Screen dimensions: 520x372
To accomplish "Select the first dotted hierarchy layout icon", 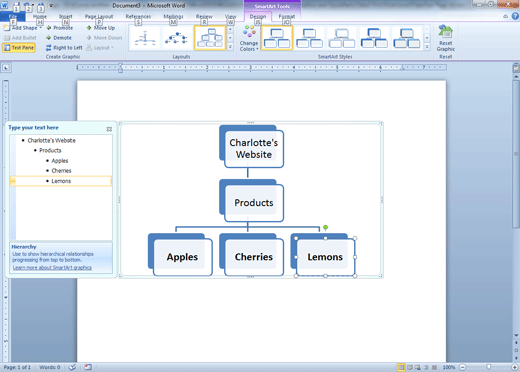I will click(x=145, y=38).
